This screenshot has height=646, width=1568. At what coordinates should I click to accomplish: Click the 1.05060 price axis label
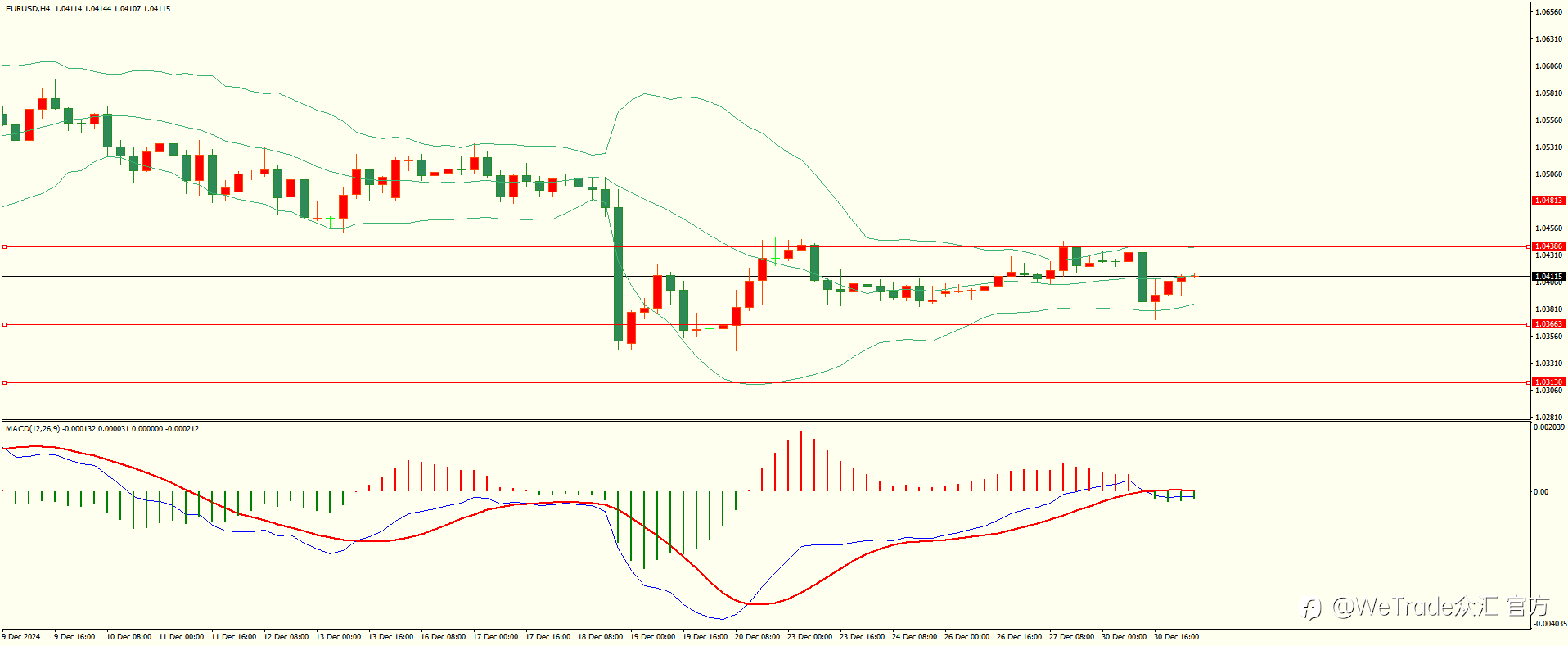coord(1549,174)
